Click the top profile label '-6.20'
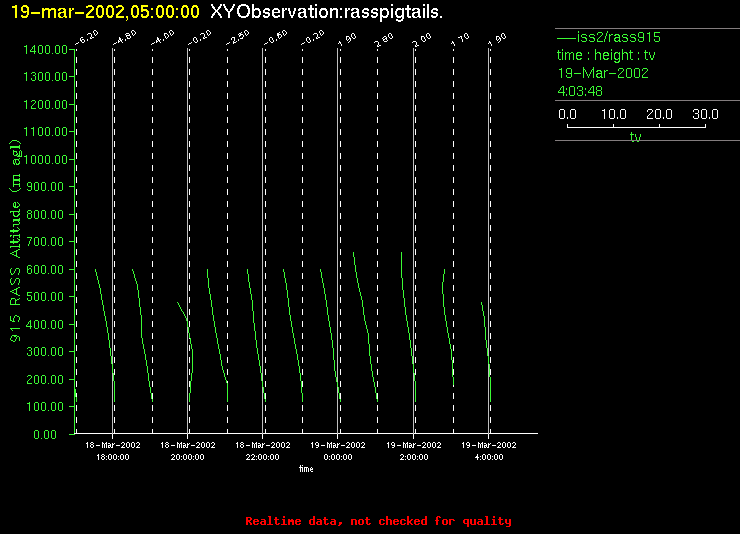This screenshot has width=740, height=534. 86,38
